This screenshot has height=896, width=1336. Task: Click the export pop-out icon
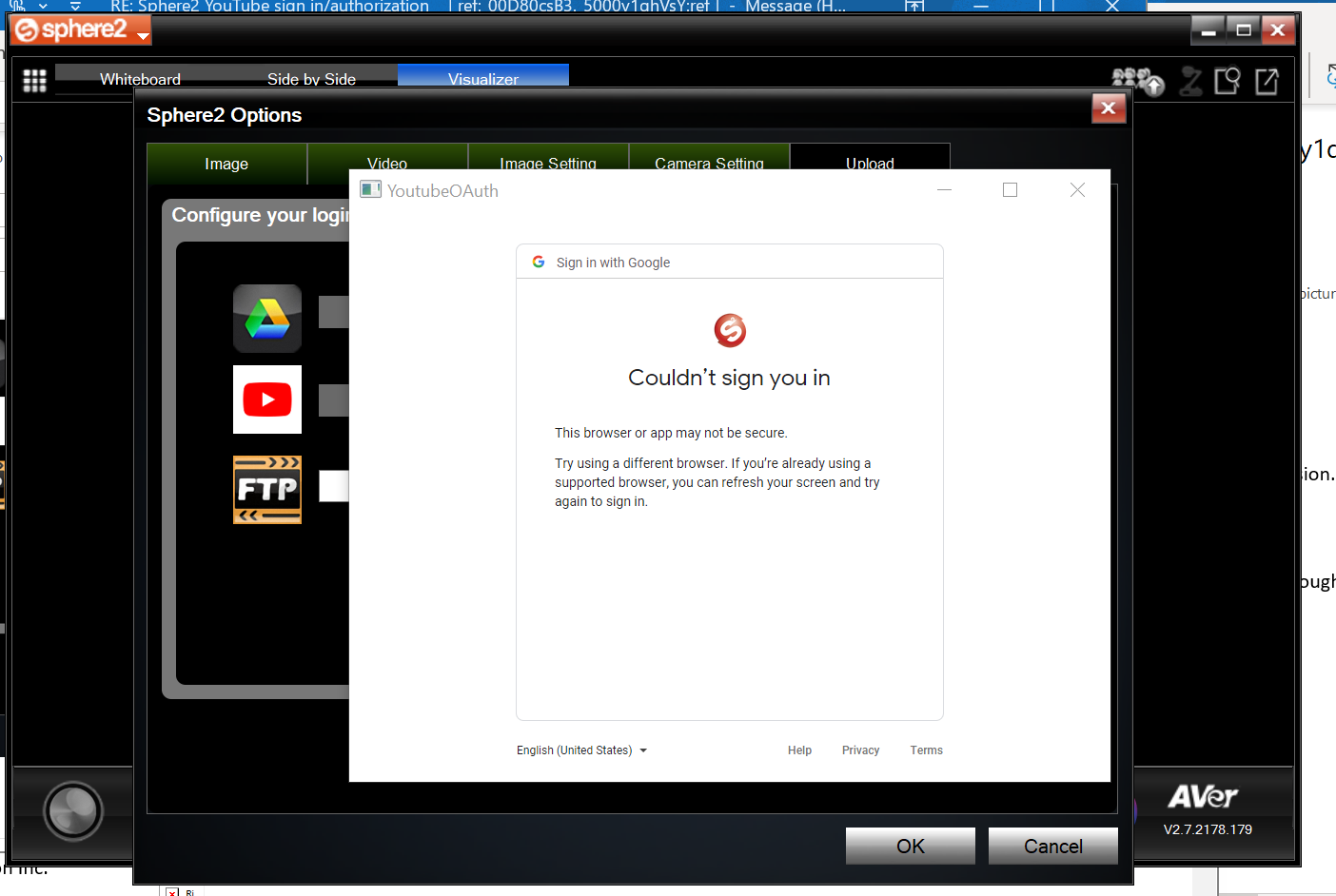(x=1267, y=82)
